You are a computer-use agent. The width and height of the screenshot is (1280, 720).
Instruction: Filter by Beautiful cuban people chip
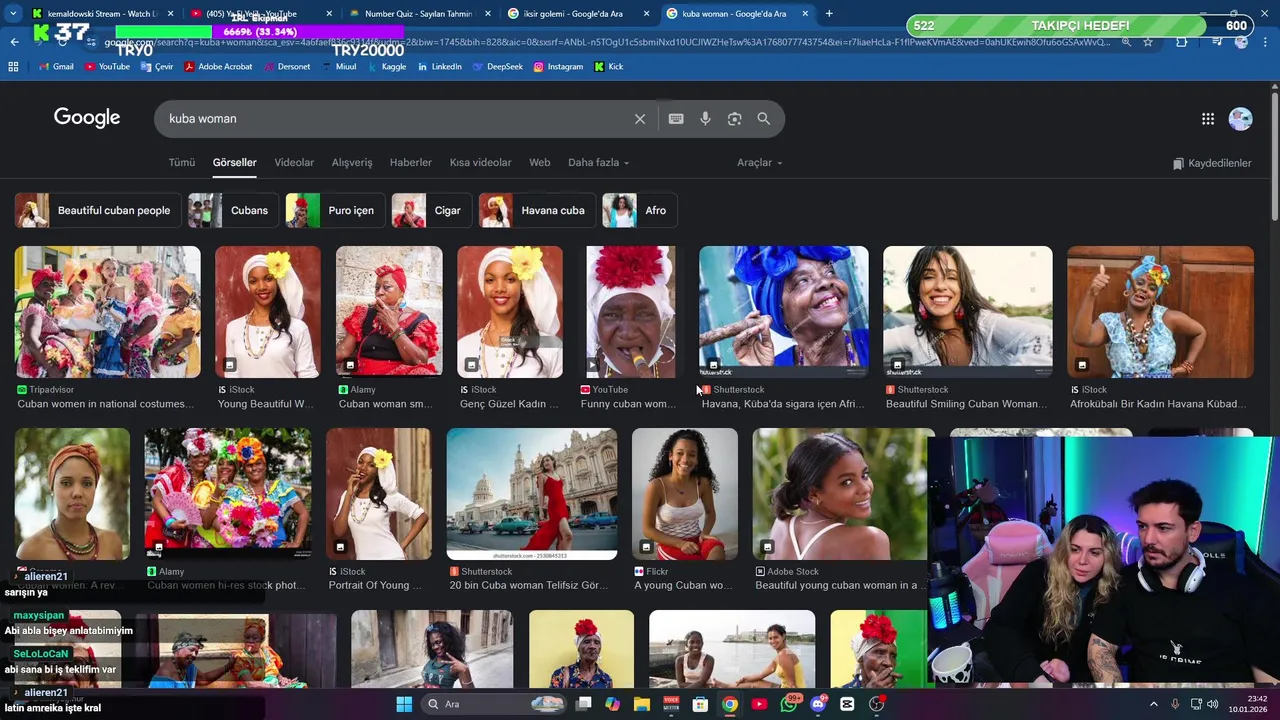coord(98,211)
